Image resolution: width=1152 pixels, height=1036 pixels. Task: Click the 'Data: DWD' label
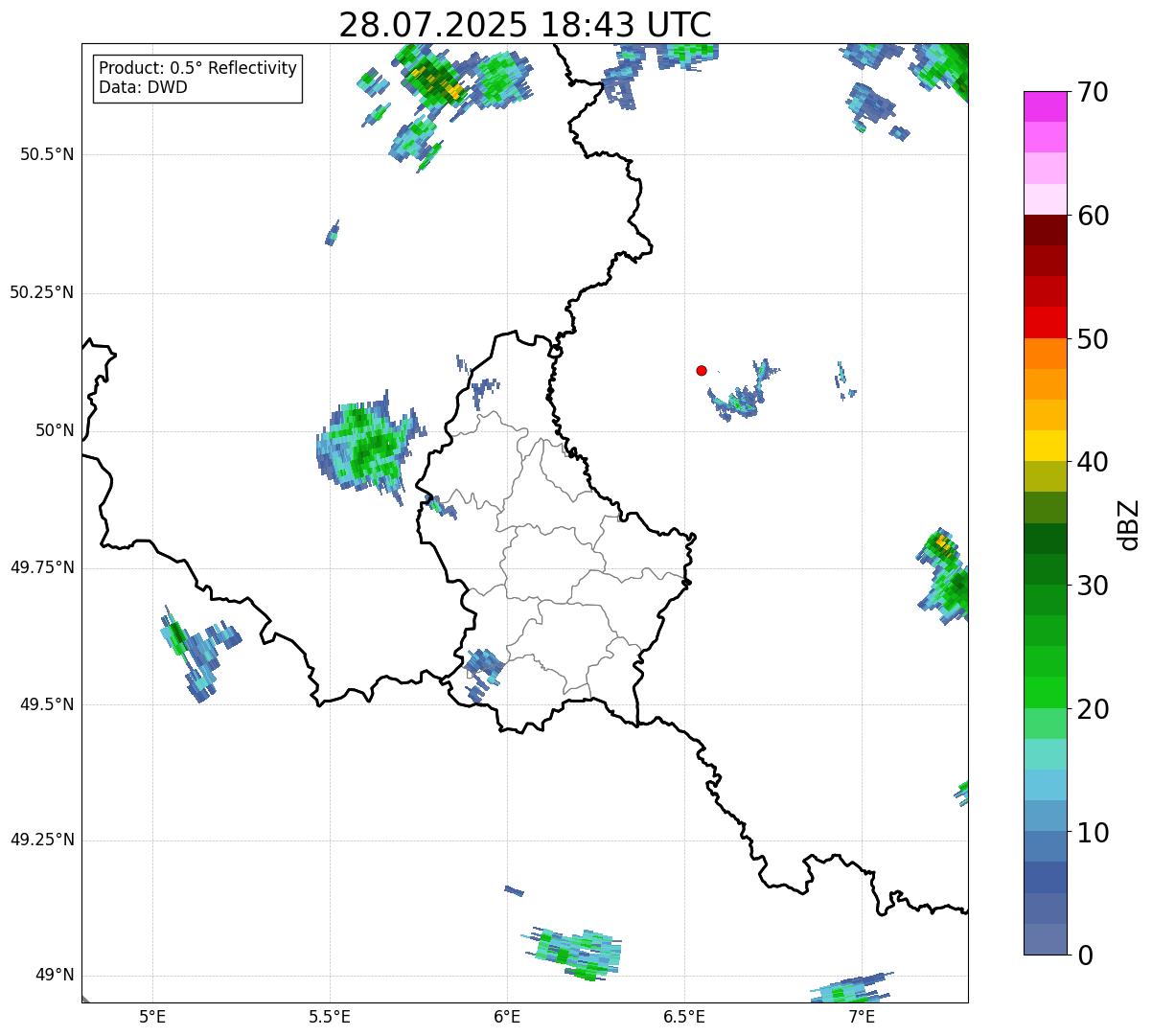coord(143,87)
